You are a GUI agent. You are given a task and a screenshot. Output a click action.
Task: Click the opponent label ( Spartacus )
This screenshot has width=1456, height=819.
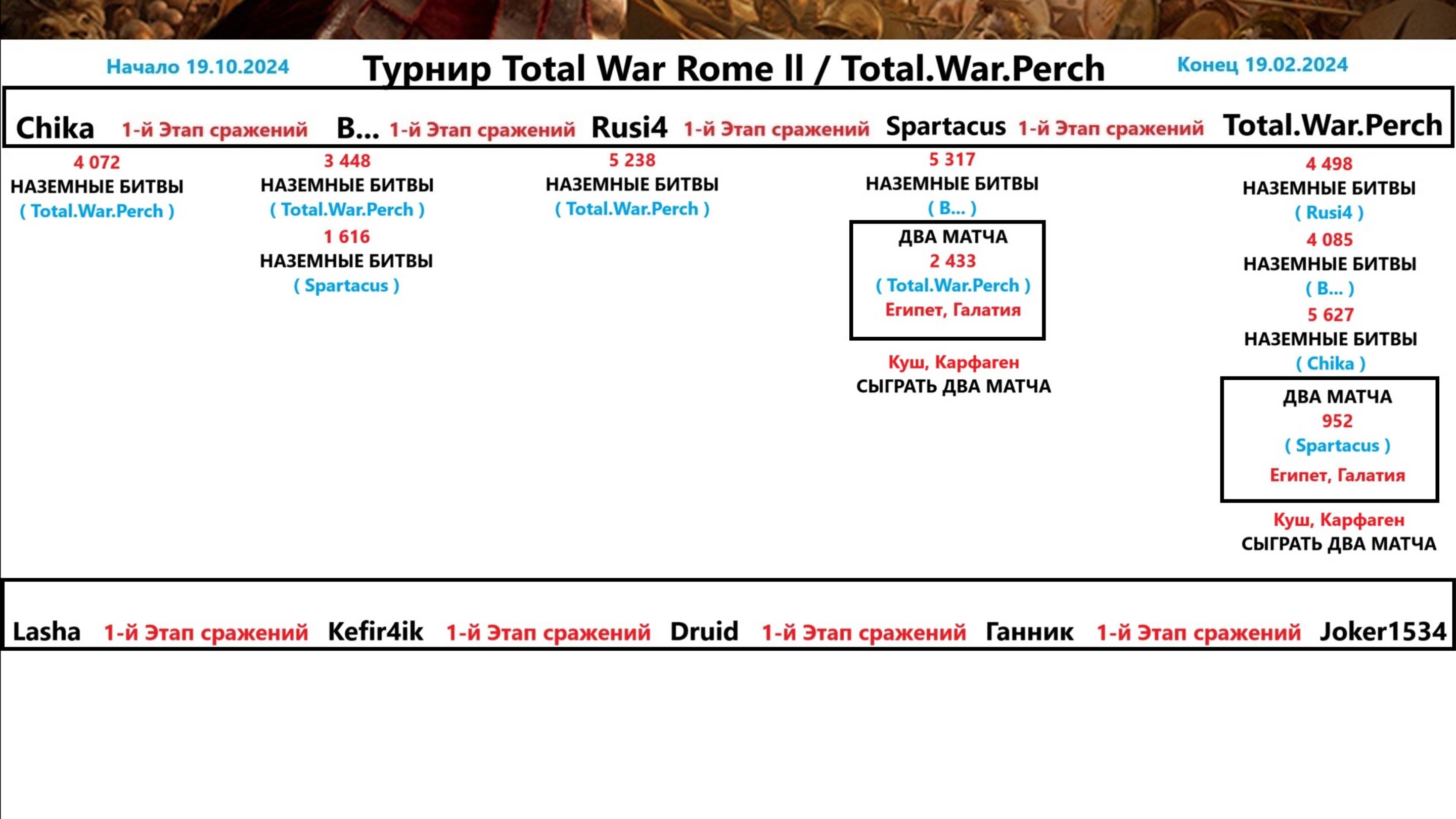(x=348, y=286)
